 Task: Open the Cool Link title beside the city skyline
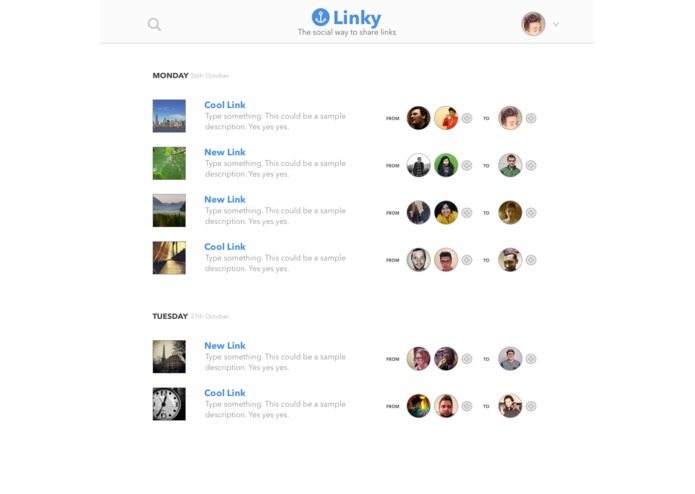coord(225,105)
